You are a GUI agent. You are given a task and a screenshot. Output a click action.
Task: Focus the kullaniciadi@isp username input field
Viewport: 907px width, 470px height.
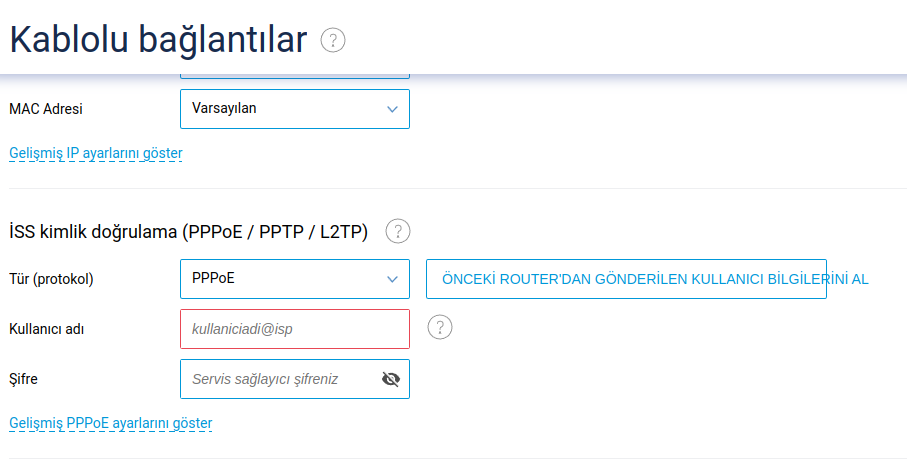pyautogui.click(x=295, y=329)
